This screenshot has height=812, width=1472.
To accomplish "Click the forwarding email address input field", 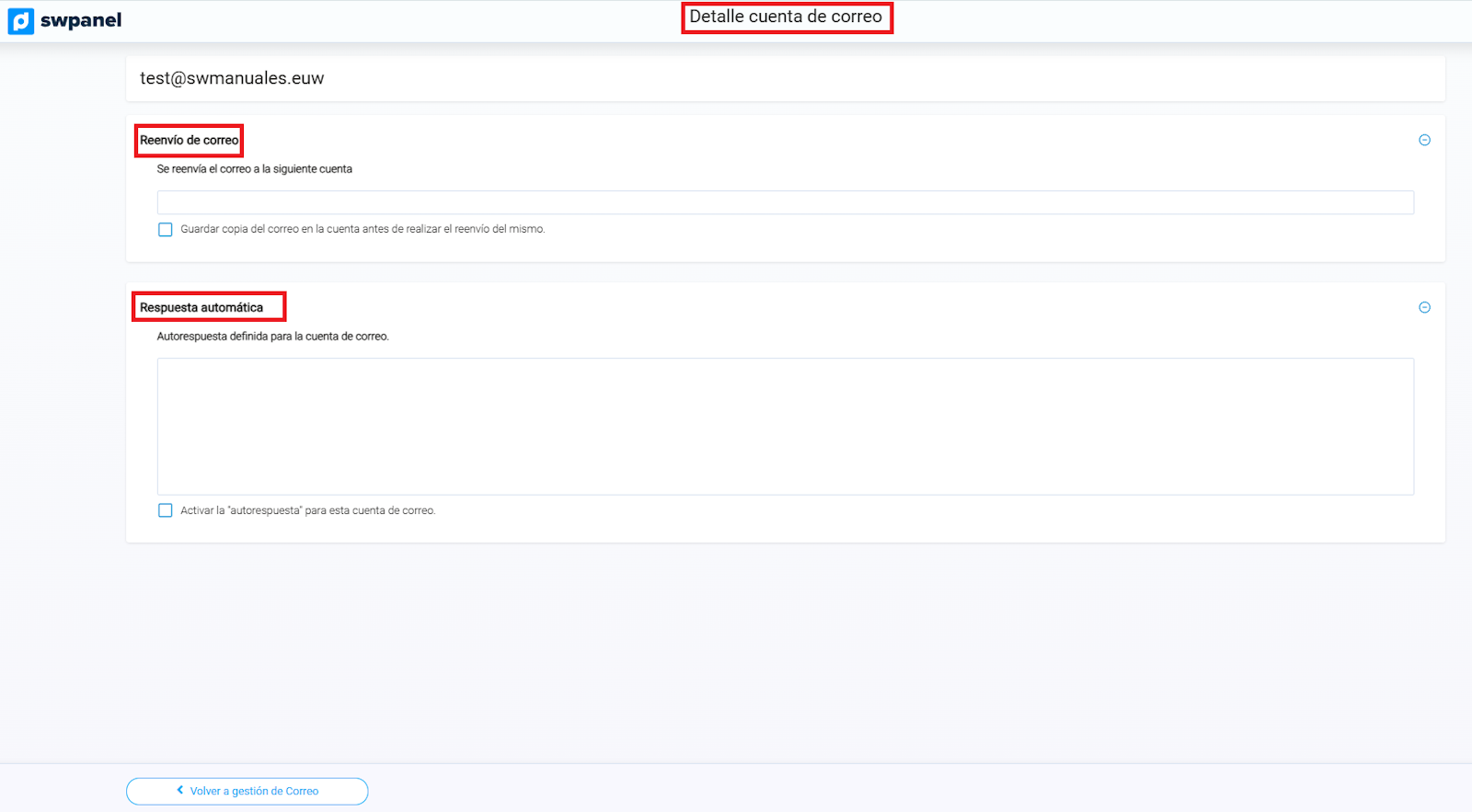I will (x=785, y=202).
